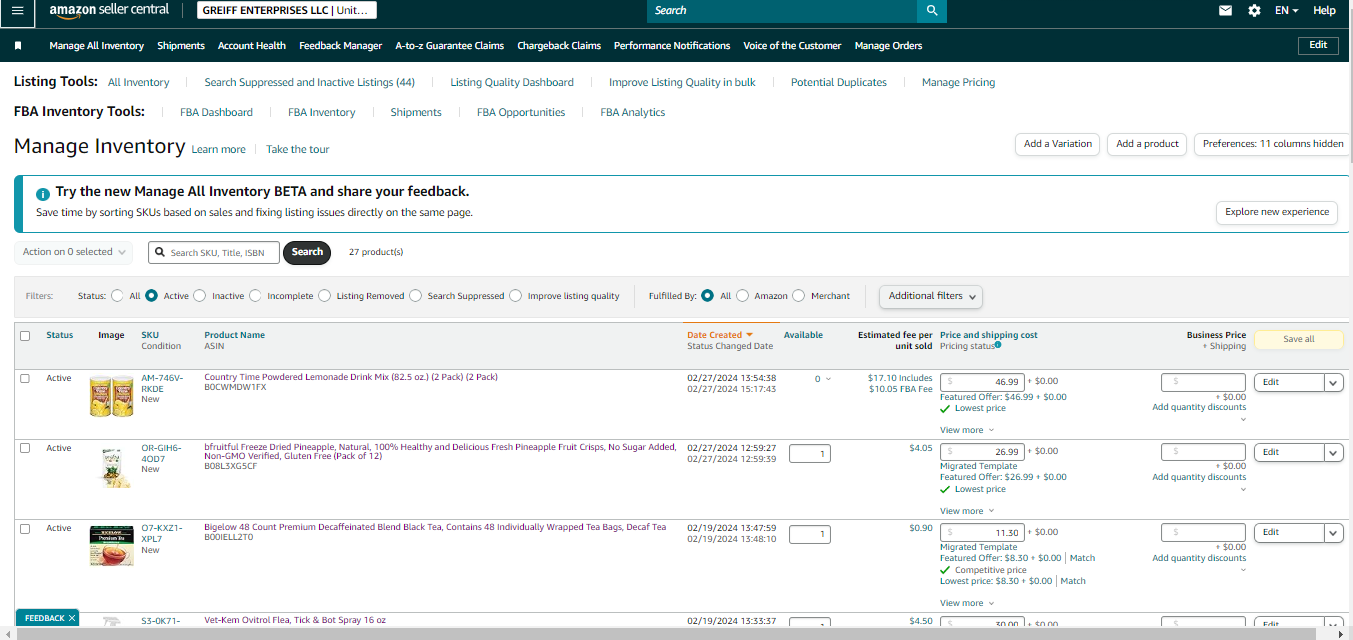Select the Inactive status filter
The height and width of the screenshot is (640, 1353).
(x=199, y=296)
